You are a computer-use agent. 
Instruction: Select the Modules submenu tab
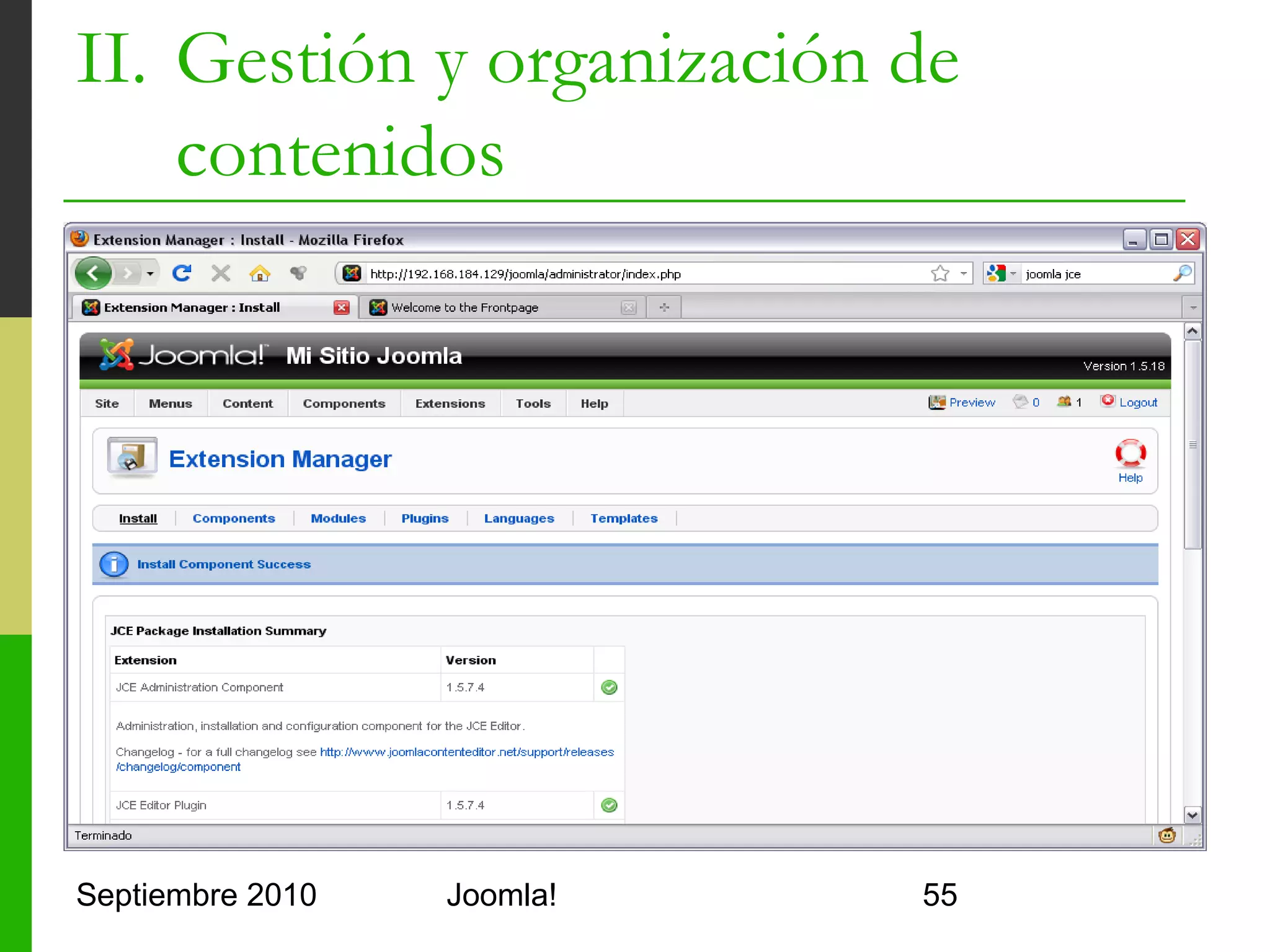pos(338,518)
